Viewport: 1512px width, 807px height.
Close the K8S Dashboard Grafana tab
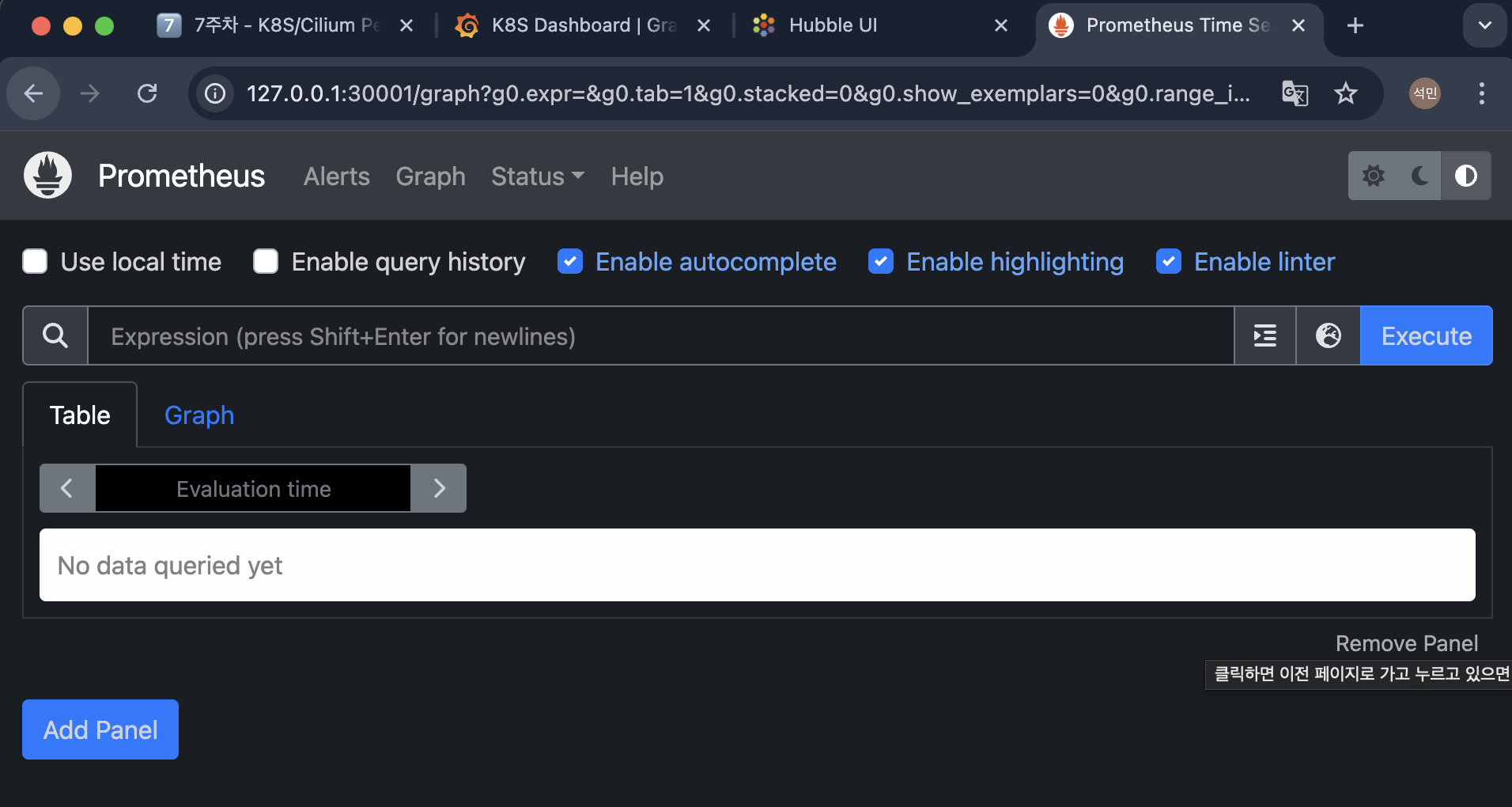point(704,25)
